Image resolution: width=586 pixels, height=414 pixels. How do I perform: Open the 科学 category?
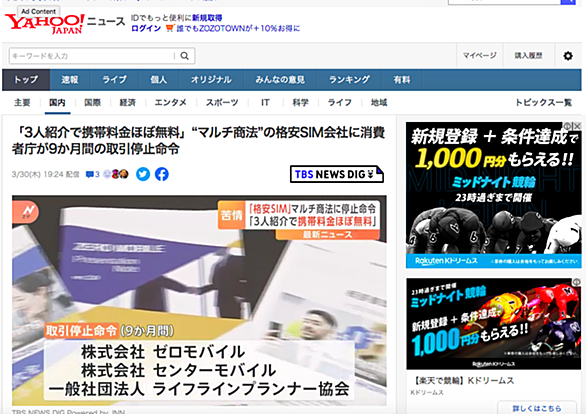[300, 102]
